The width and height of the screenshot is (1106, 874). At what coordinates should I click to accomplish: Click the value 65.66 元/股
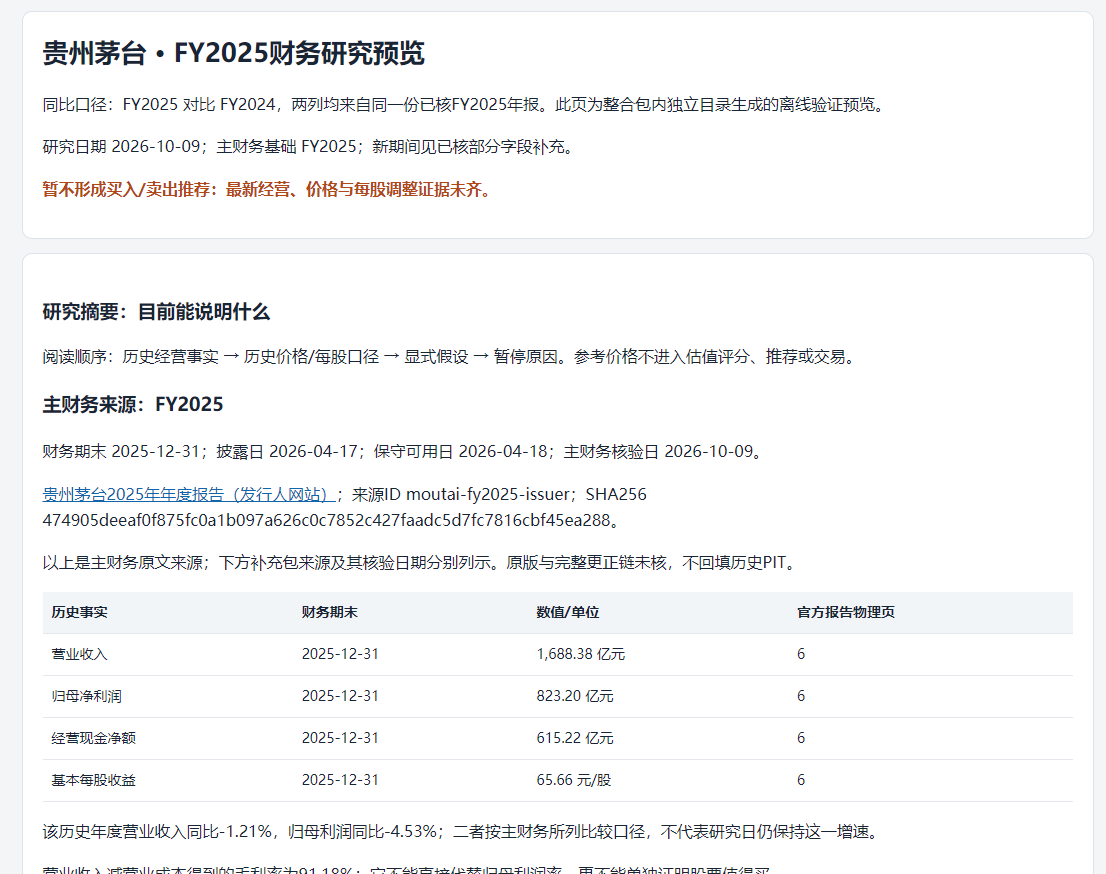click(x=573, y=780)
